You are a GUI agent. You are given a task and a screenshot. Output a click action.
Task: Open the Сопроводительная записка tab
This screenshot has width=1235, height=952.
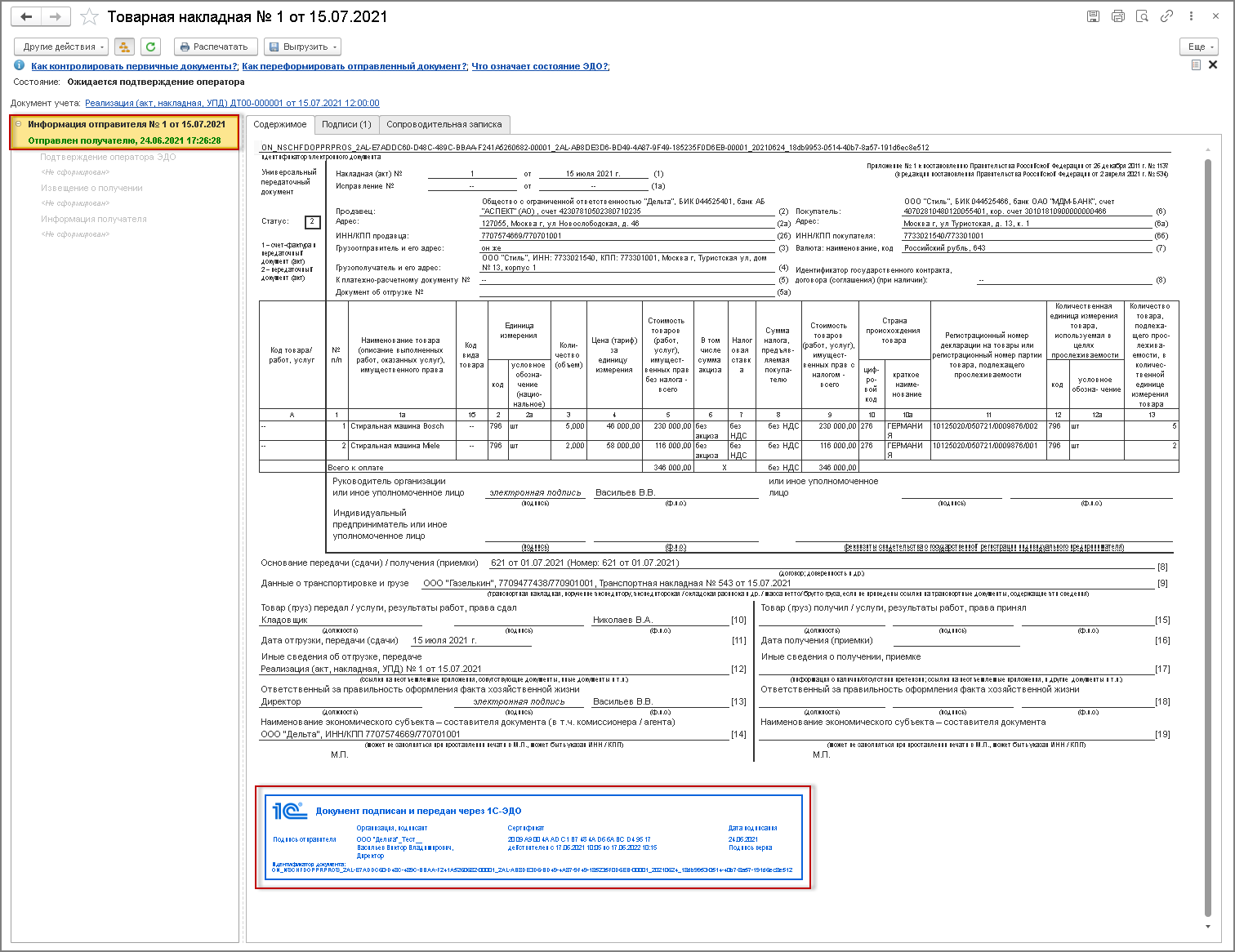(444, 124)
